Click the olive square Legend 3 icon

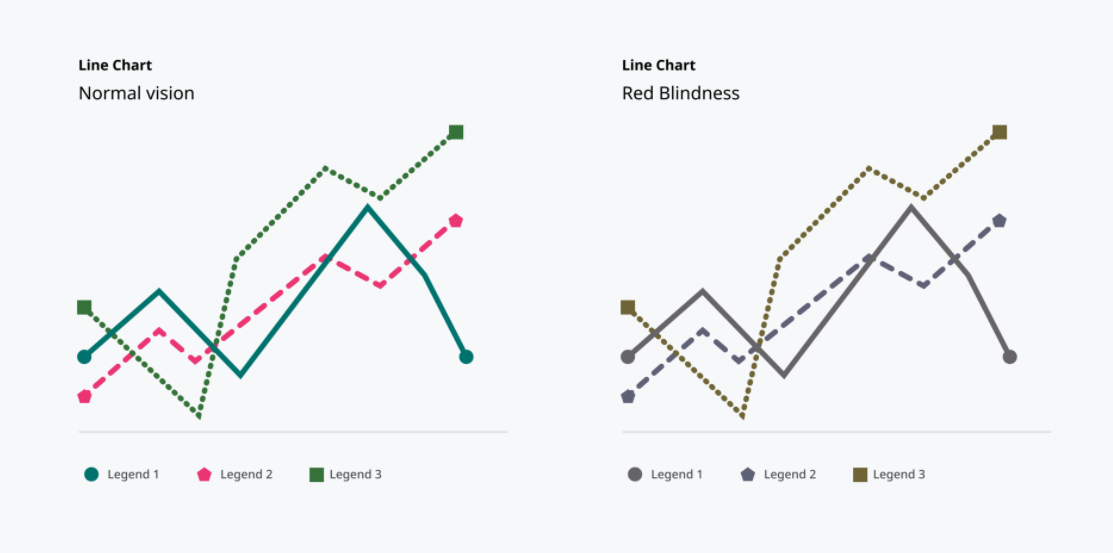(860, 475)
